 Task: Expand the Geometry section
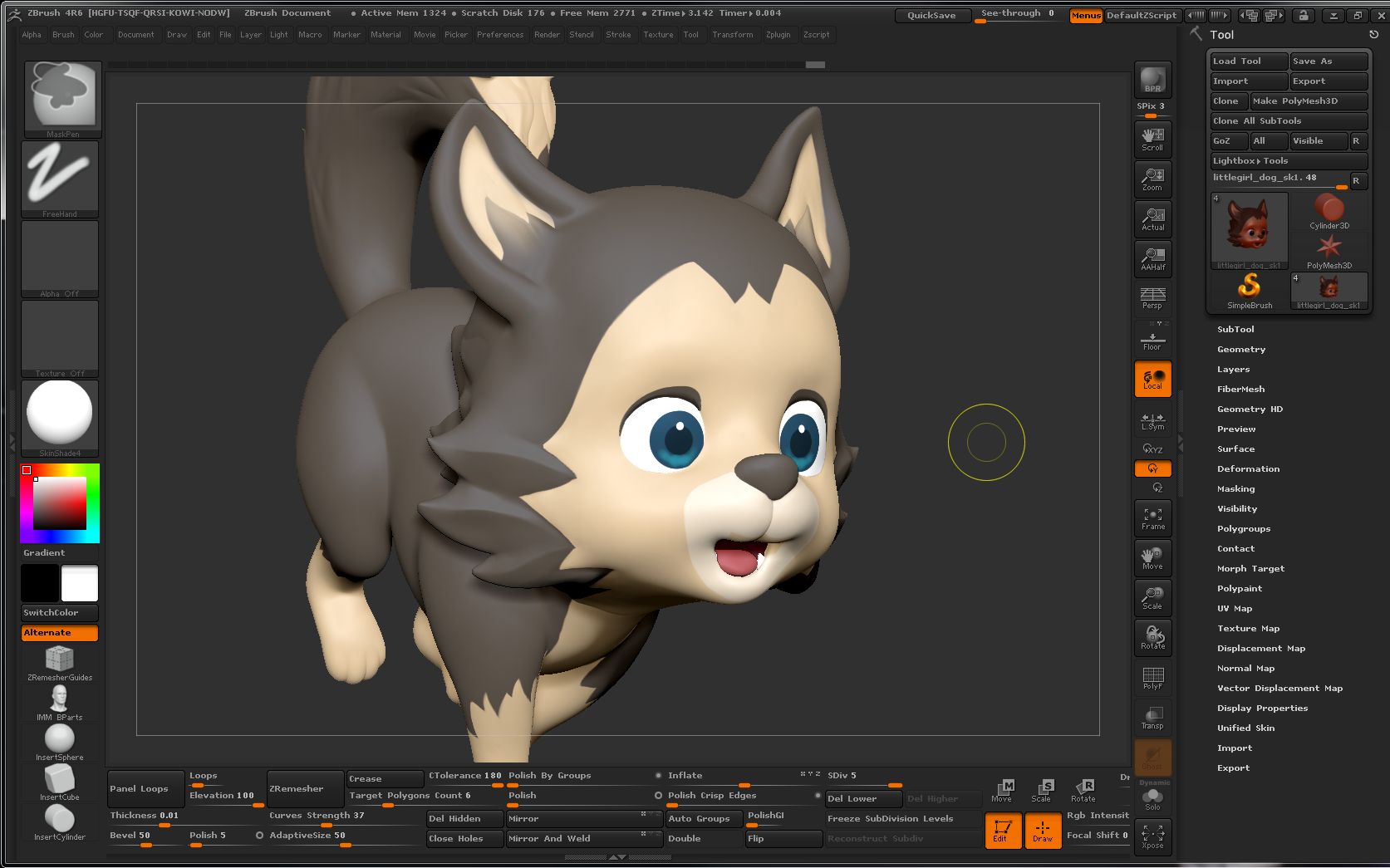click(1240, 350)
